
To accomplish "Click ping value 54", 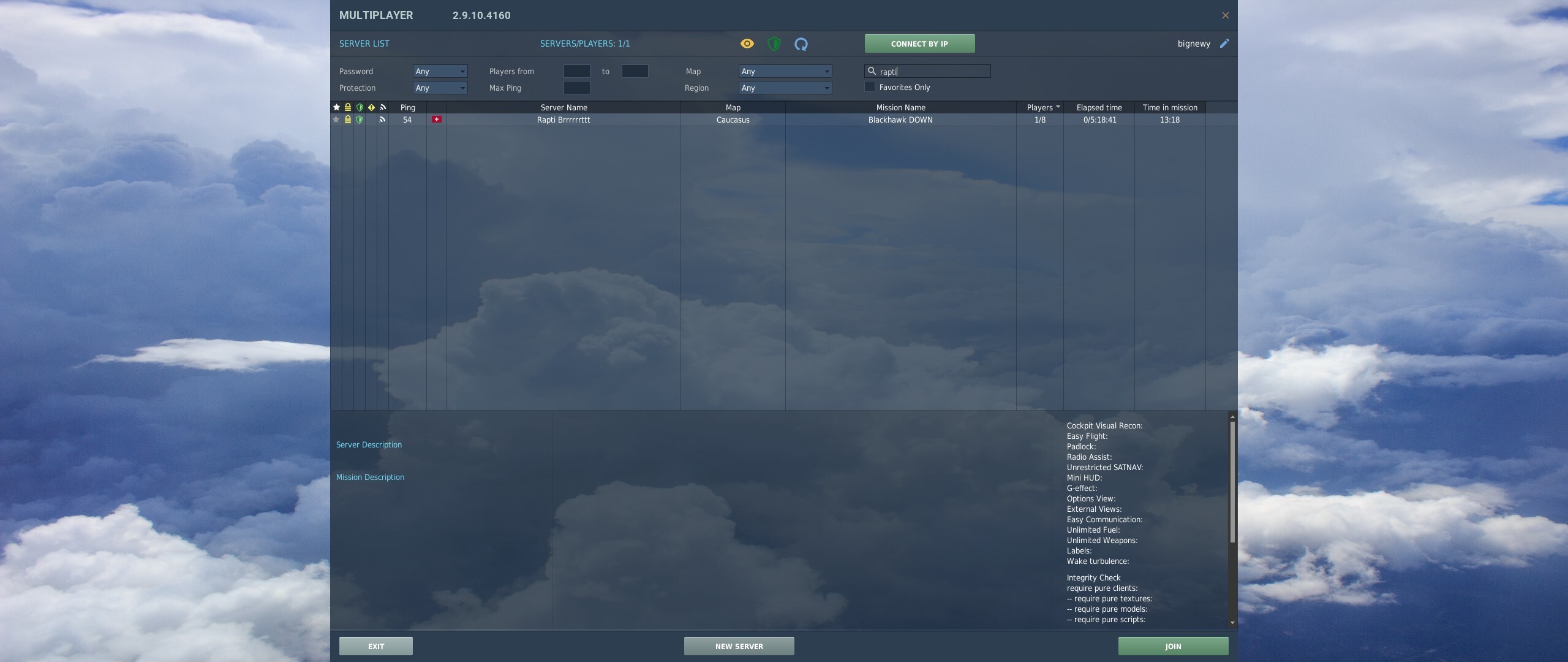I will pyautogui.click(x=407, y=120).
